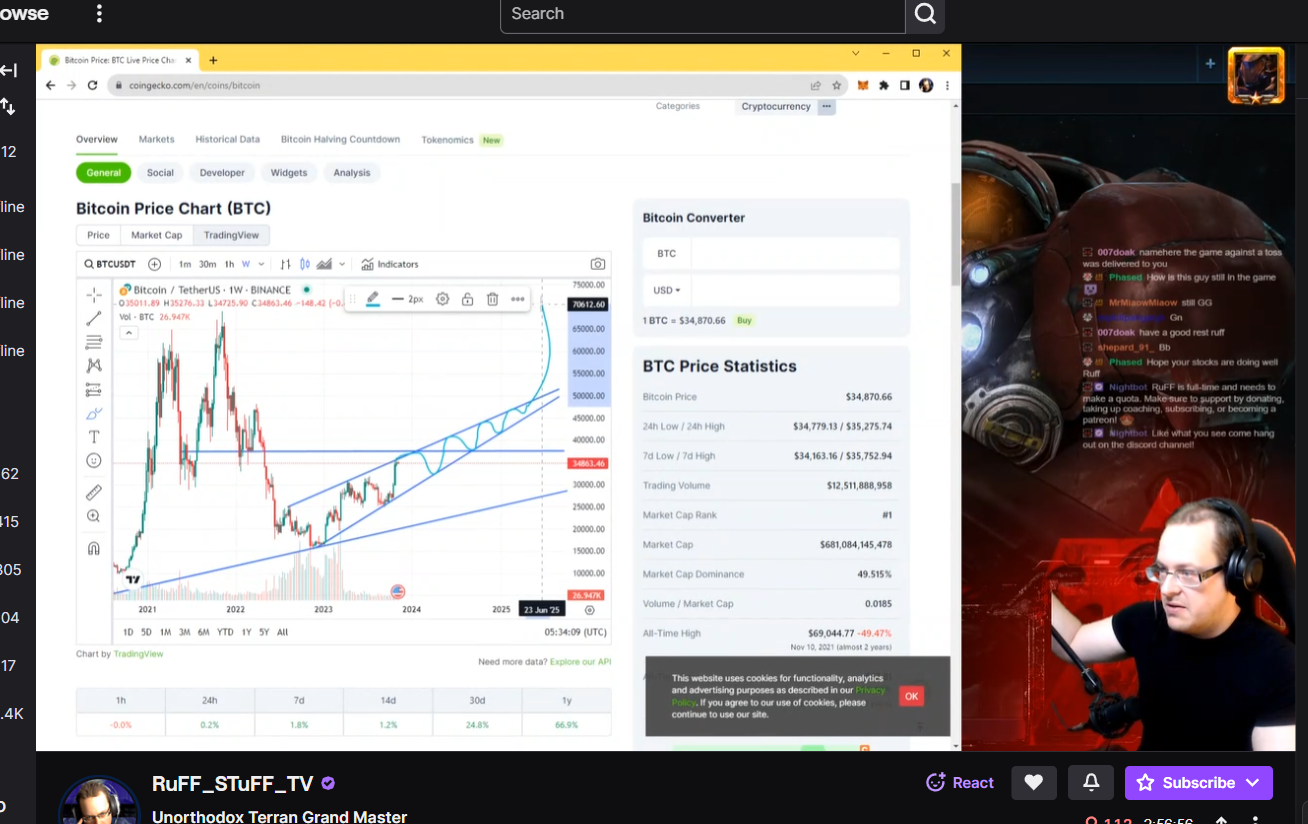Image resolution: width=1308 pixels, height=824 pixels.
Task: Follow the Explore our API link
Action: (x=580, y=662)
